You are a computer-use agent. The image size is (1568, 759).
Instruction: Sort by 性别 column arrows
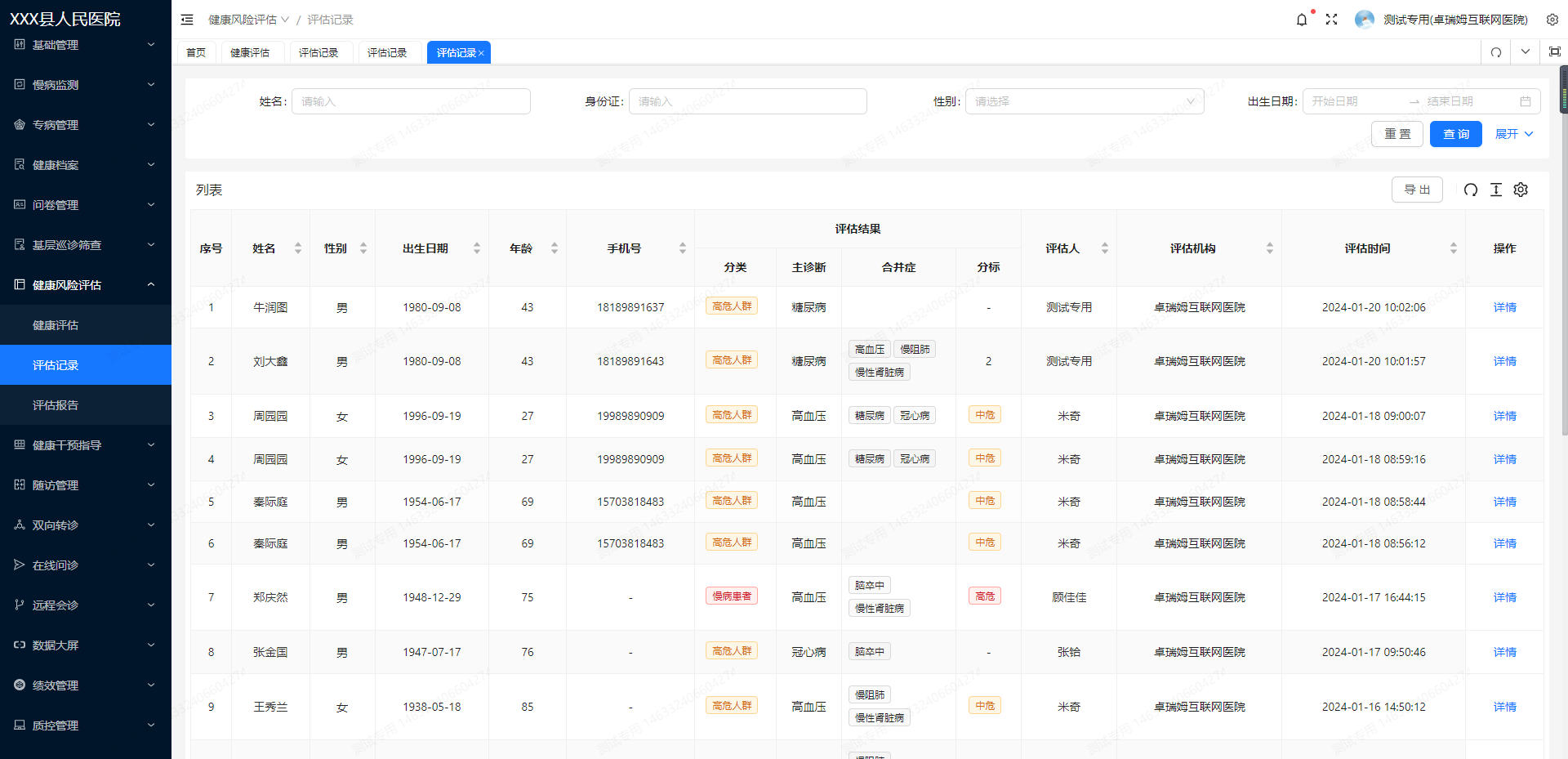[x=363, y=248]
